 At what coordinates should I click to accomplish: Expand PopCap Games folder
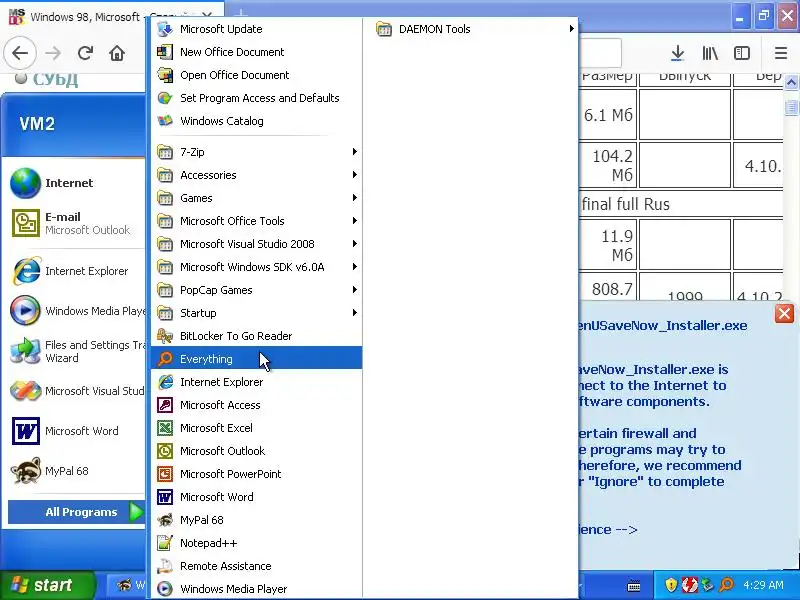point(257,289)
